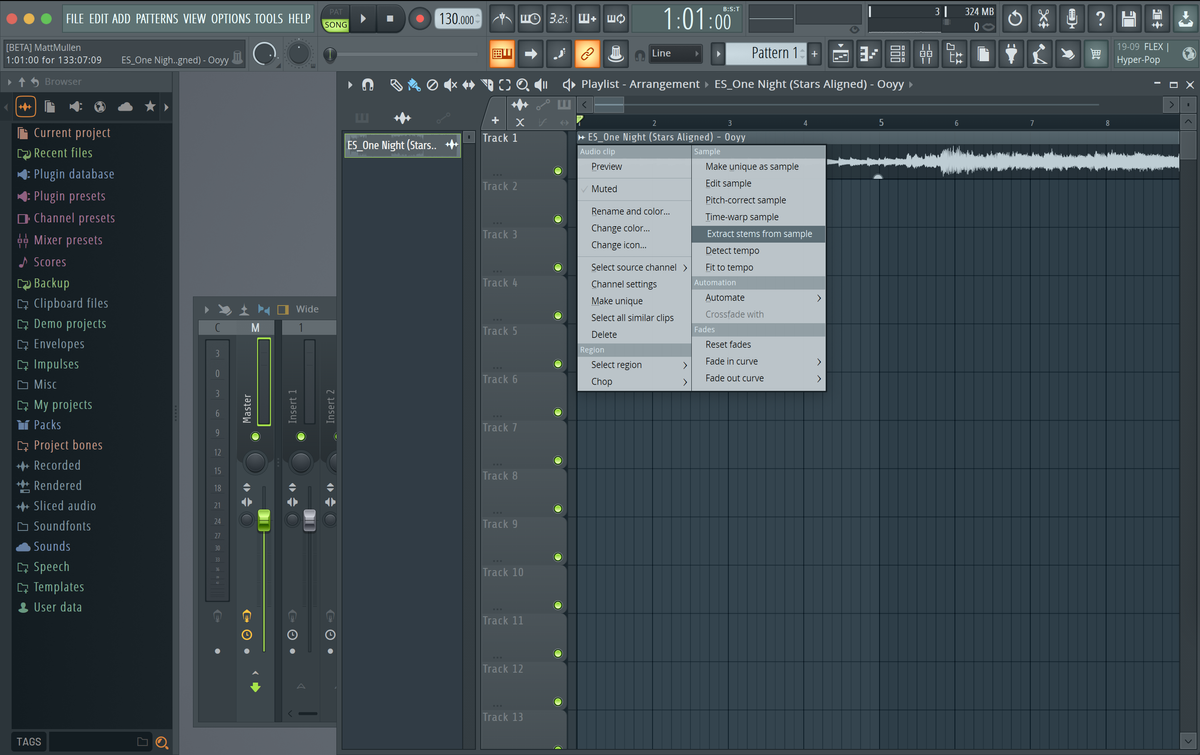This screenshot has width=1200, height=755.
Task: Click the metronome icon in the transport bar
Action: 502,16
